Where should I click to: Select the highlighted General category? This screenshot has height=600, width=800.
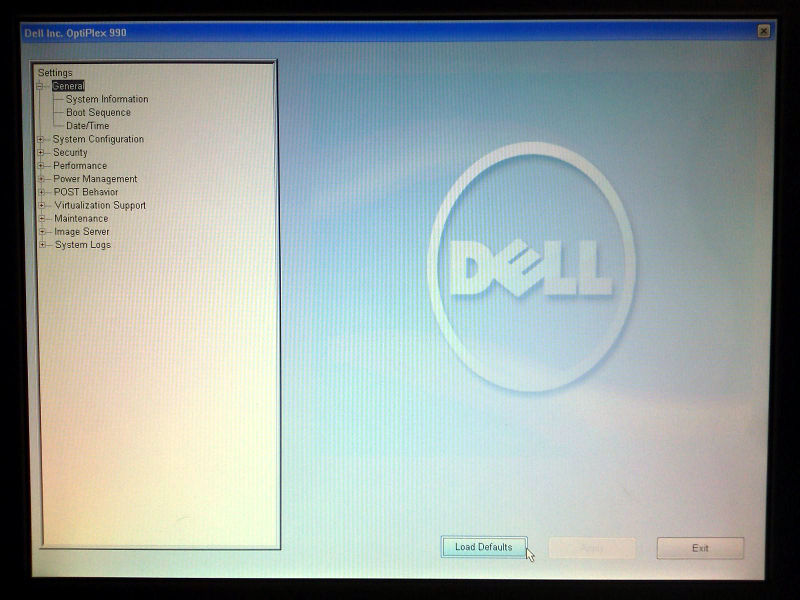pos(69,85)
